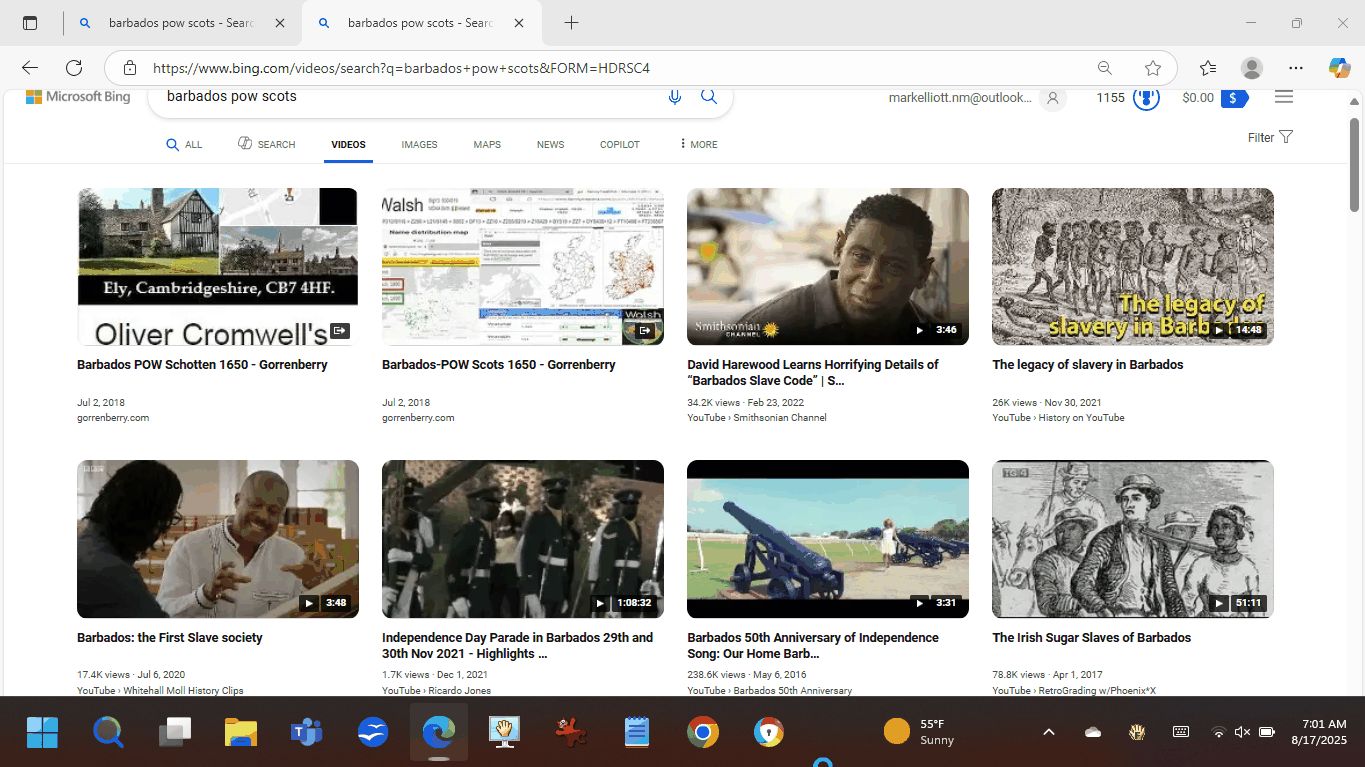Open the Bing hamburger menu
1365x767 pixels.
click(1284, 97)
